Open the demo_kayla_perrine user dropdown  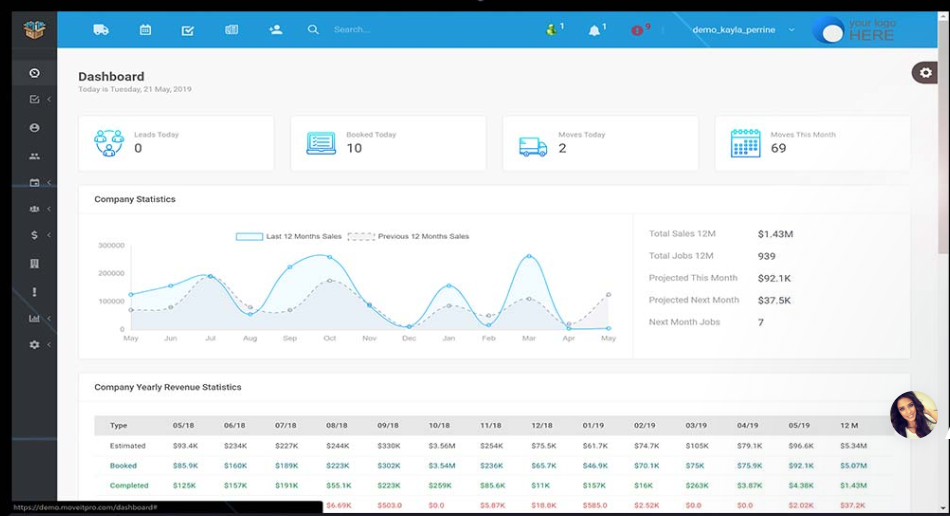pos(742,30)
